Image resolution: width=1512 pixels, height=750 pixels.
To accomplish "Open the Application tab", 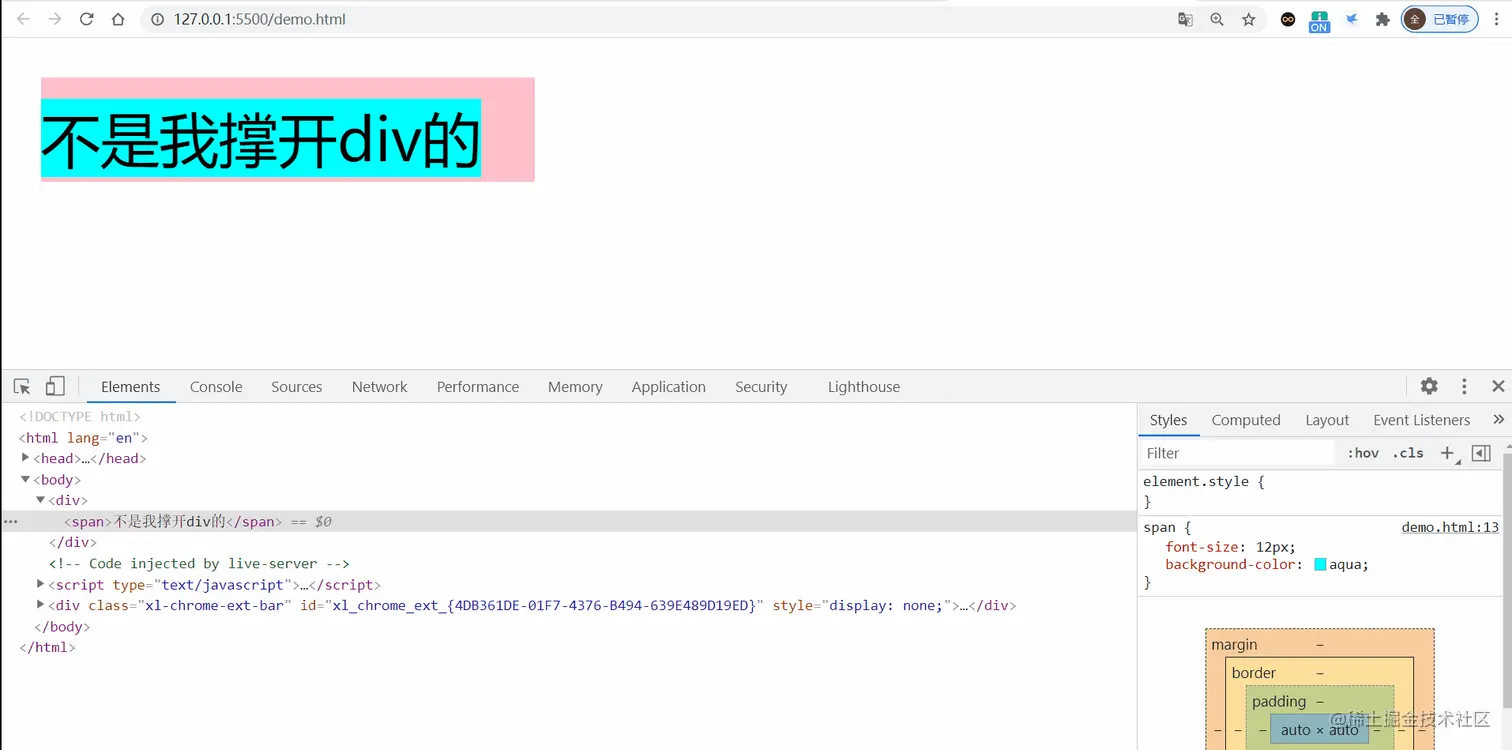I will tap(669, 387).
